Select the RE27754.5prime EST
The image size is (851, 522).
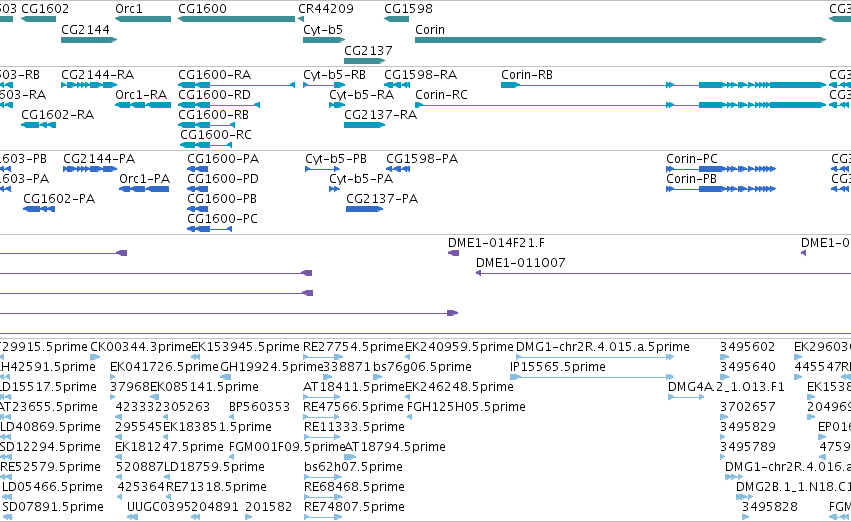(322, 357)
